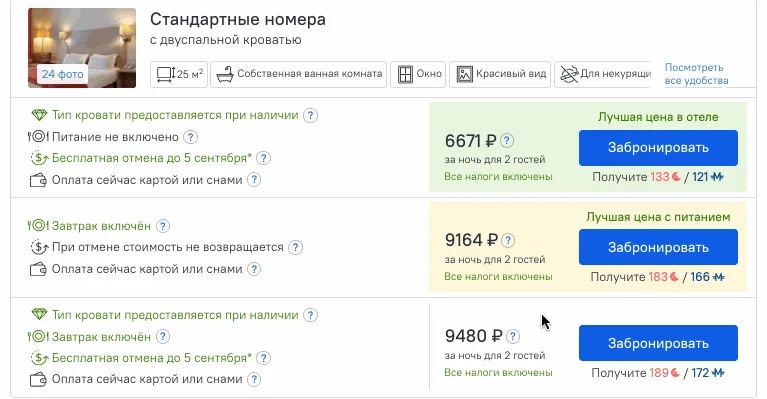Viewport: 767px width, 399px height.
Task: Click help icon by first 'Тип кровати предоставляется при наличии'
Action: (310, 115)
